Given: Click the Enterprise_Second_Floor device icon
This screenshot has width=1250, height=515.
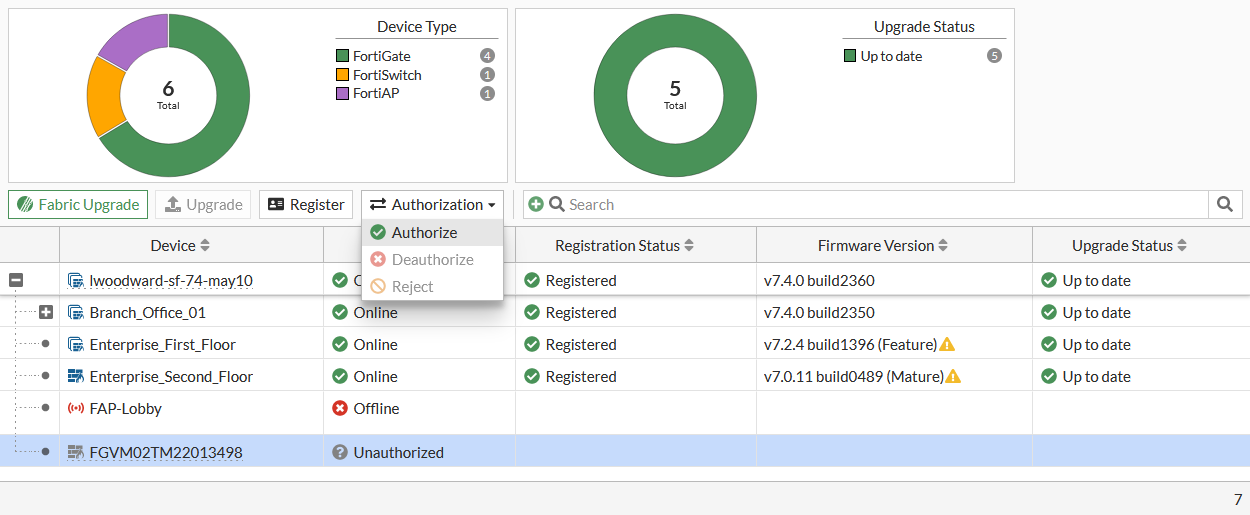Looking at the screenshot, I should tap(75, 377).
